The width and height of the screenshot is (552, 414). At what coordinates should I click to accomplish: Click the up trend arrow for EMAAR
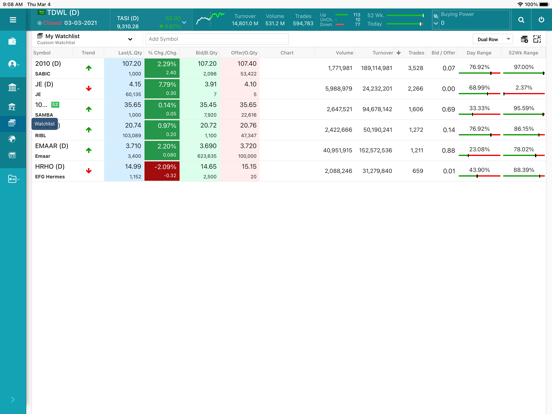pyautogui.click(x=89, y=150)
